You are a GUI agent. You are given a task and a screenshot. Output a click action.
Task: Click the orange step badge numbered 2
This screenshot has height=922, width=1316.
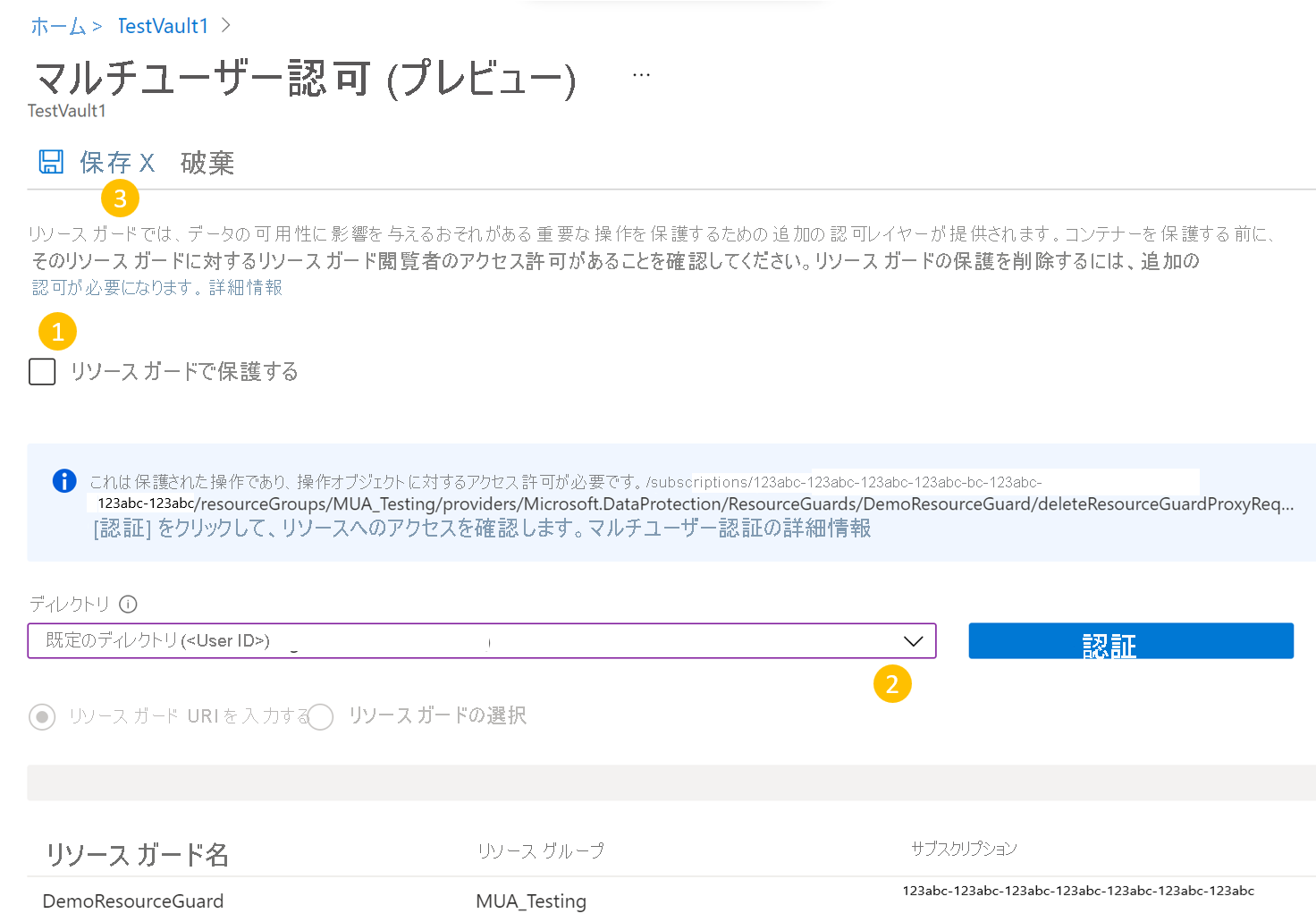(892, 684)
